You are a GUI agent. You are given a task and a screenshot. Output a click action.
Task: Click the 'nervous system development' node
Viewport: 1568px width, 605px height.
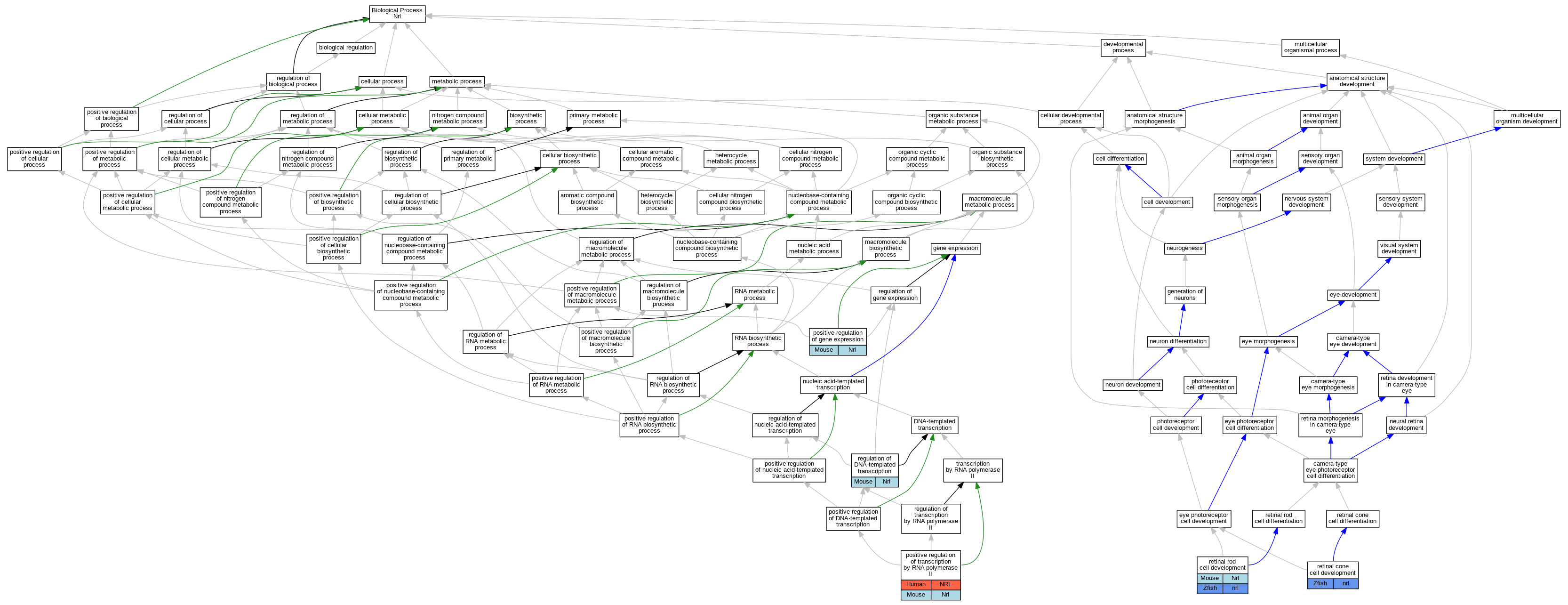pos(1306,202)
